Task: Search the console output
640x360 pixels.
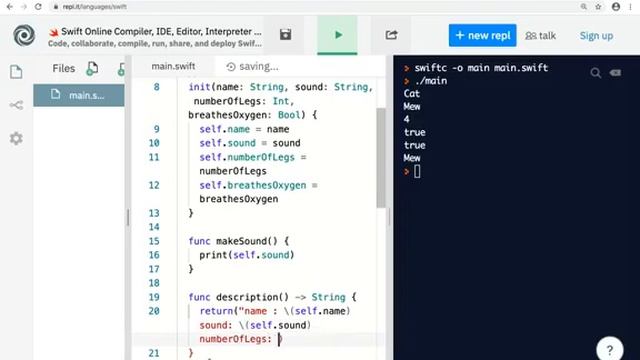Action: (596, 73)
